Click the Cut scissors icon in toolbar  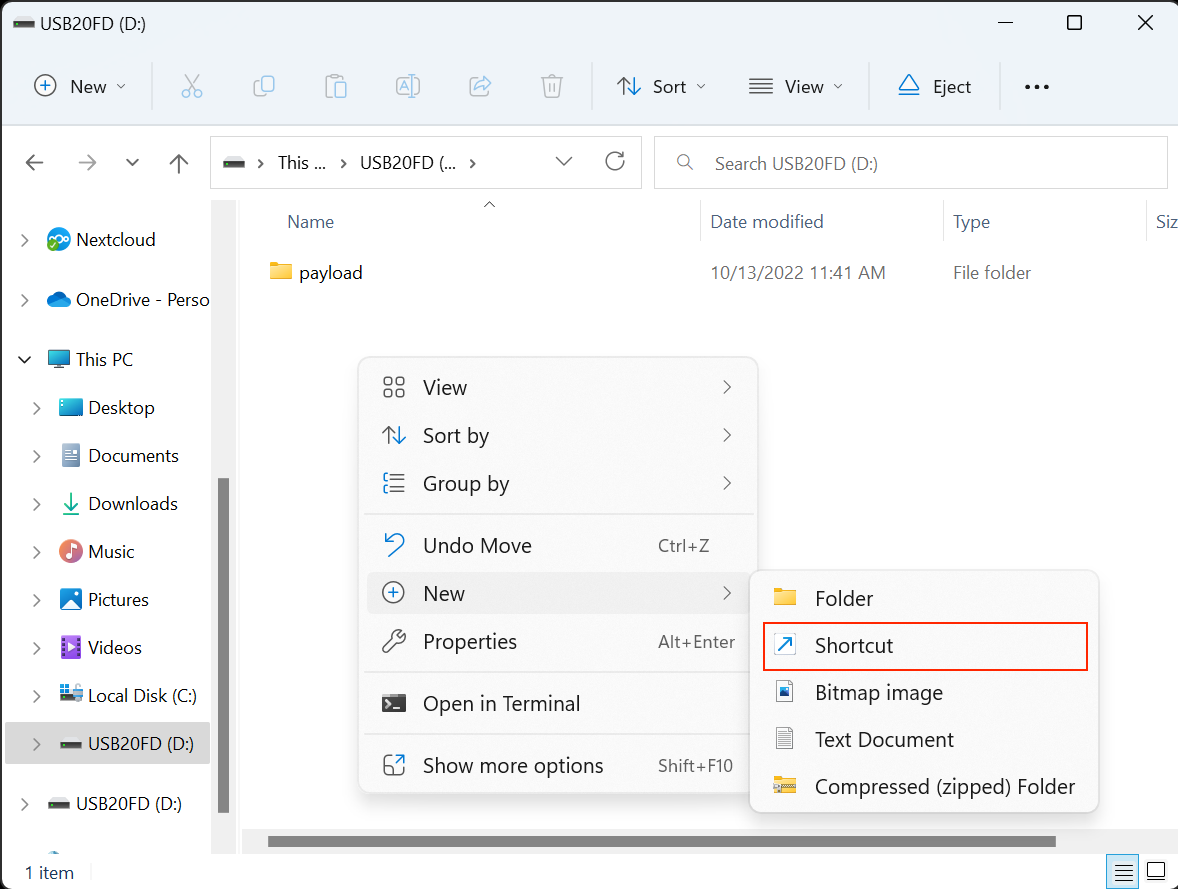coord(192,87)
